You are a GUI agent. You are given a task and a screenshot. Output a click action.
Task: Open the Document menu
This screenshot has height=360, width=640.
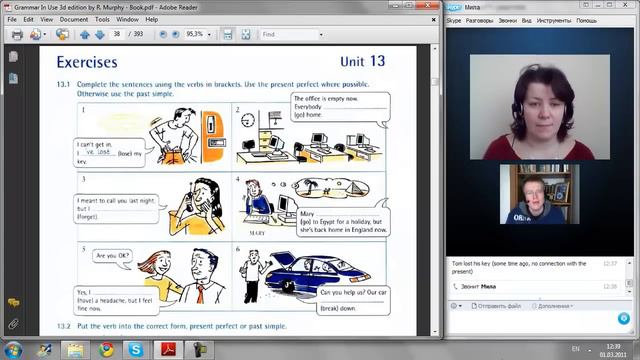pyautogui.click(x=73, y=20)
